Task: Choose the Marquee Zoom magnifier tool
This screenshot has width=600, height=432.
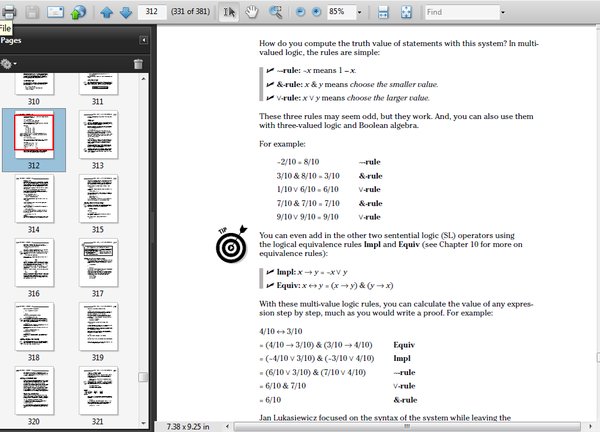Action: [x=275, y=12]
